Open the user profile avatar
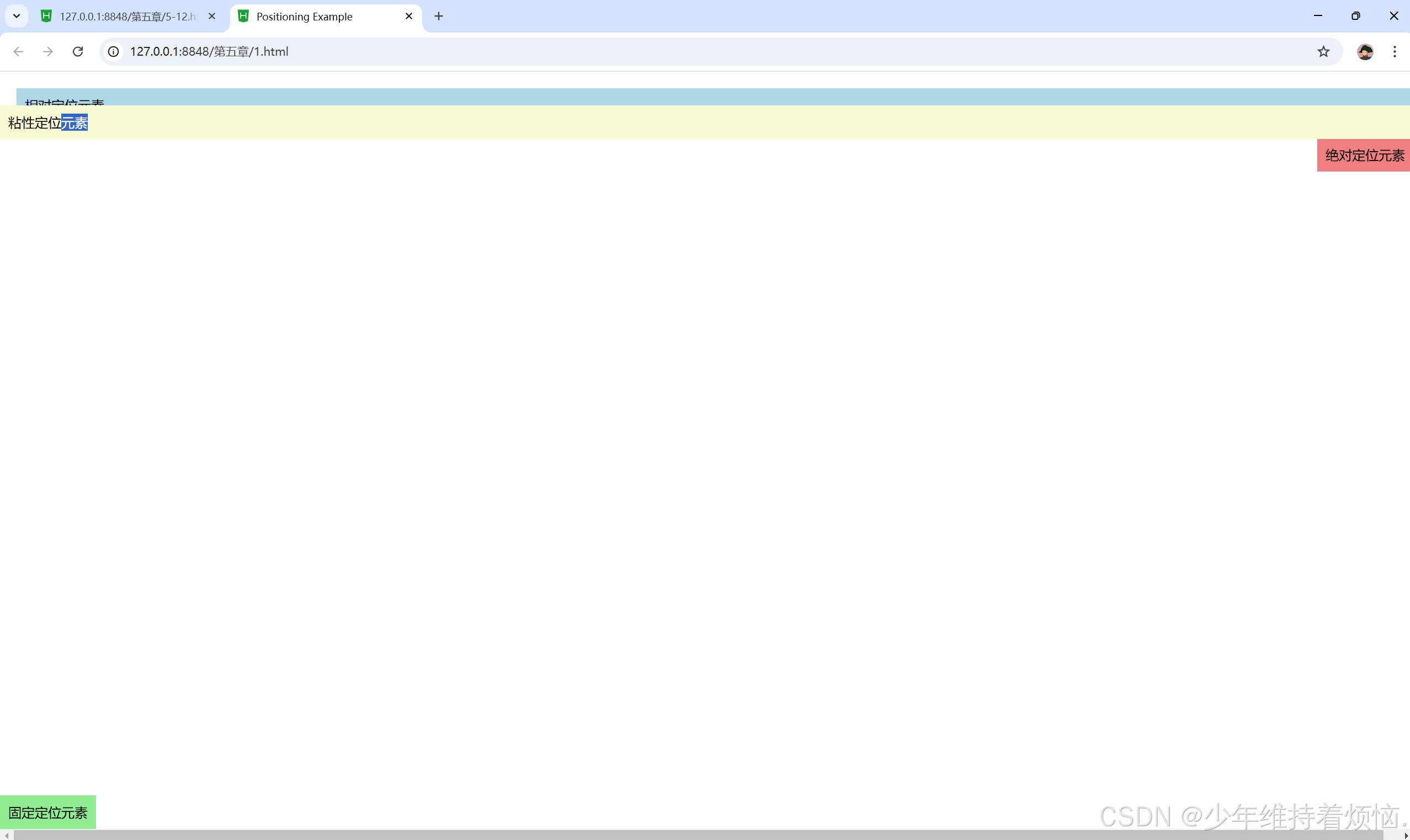The image size is (1410, 840). click(x=1365, y=51)
